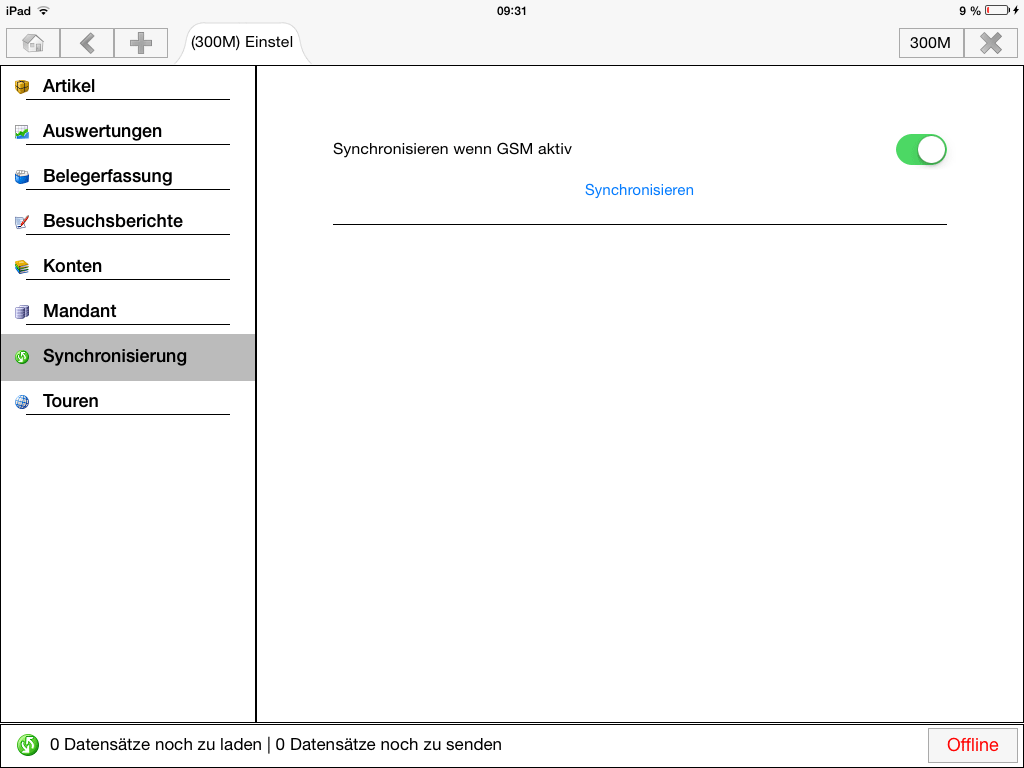Tap the battery indicator in status bar

point(997,10)
